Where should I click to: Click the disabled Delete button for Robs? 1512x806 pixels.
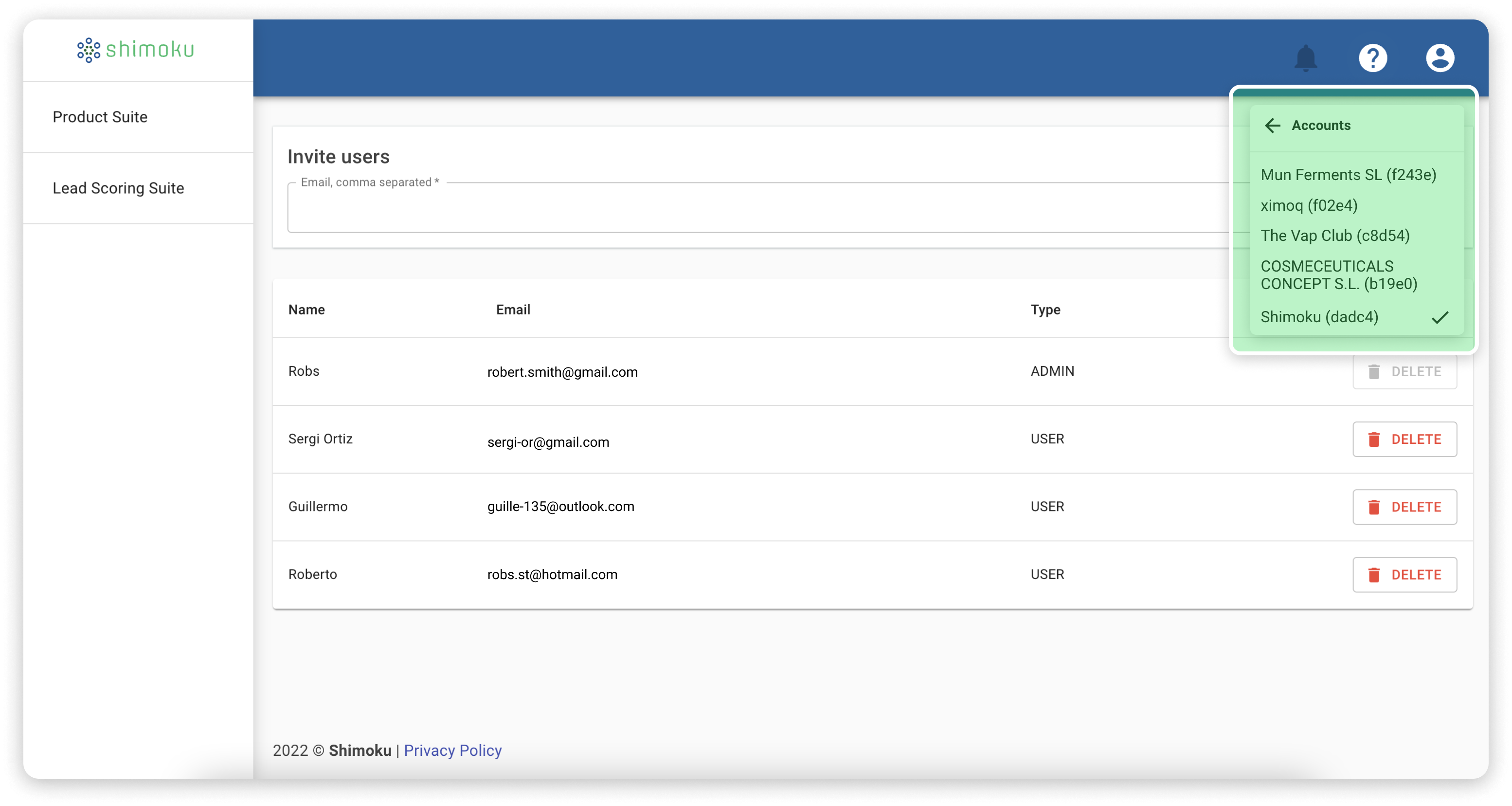1404,371
